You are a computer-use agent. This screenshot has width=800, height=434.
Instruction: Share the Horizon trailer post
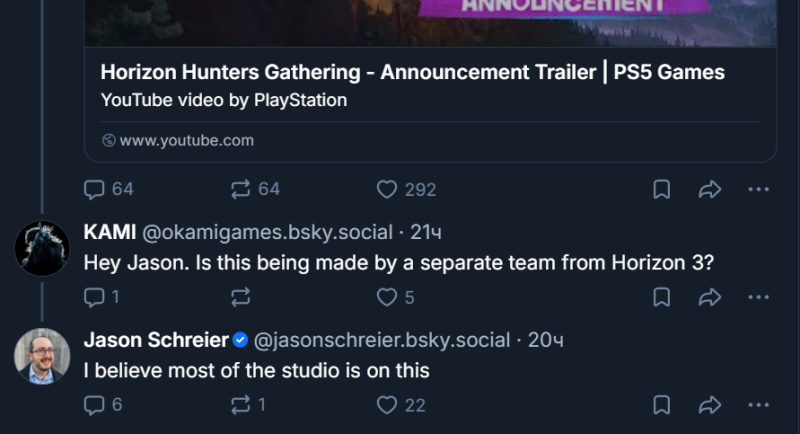tap(710, 189)
